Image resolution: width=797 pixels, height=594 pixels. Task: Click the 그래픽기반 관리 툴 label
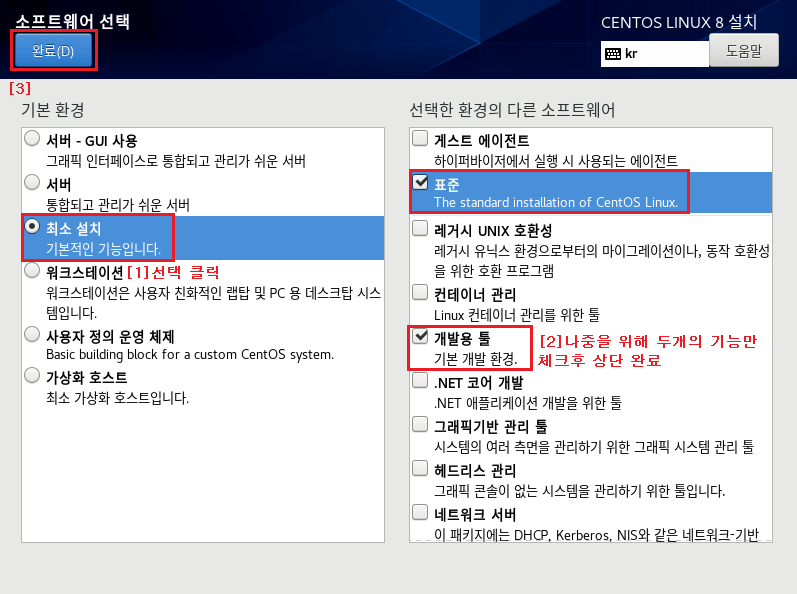point(491,426)
